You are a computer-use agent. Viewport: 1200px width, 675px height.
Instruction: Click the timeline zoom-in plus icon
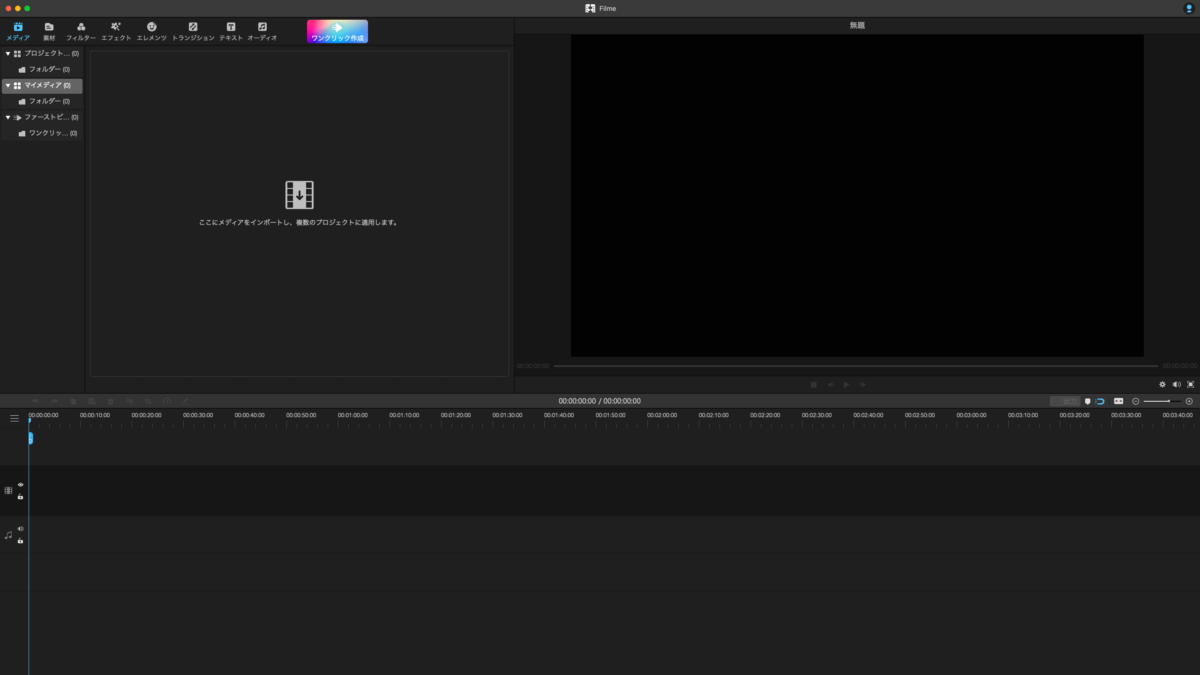tap(1189, 401)
